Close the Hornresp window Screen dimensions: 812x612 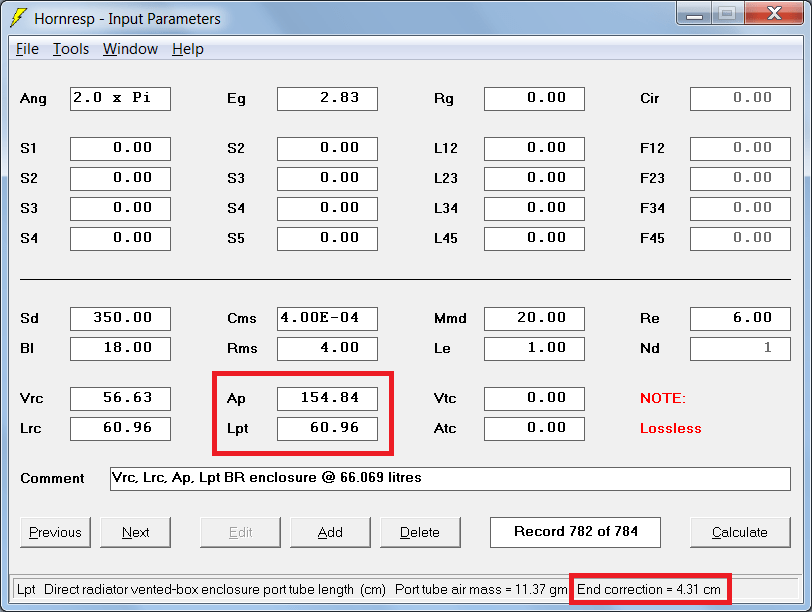point(774,14)
